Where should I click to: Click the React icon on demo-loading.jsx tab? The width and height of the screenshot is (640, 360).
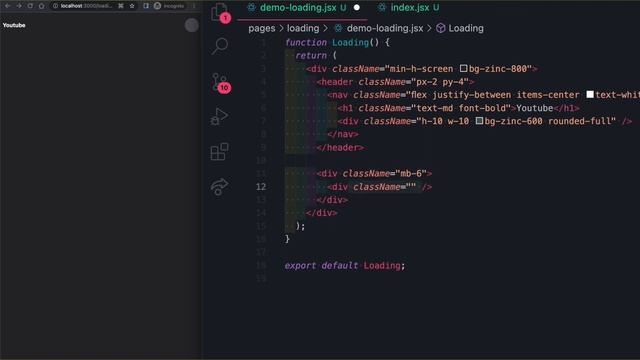pos(252,8)
